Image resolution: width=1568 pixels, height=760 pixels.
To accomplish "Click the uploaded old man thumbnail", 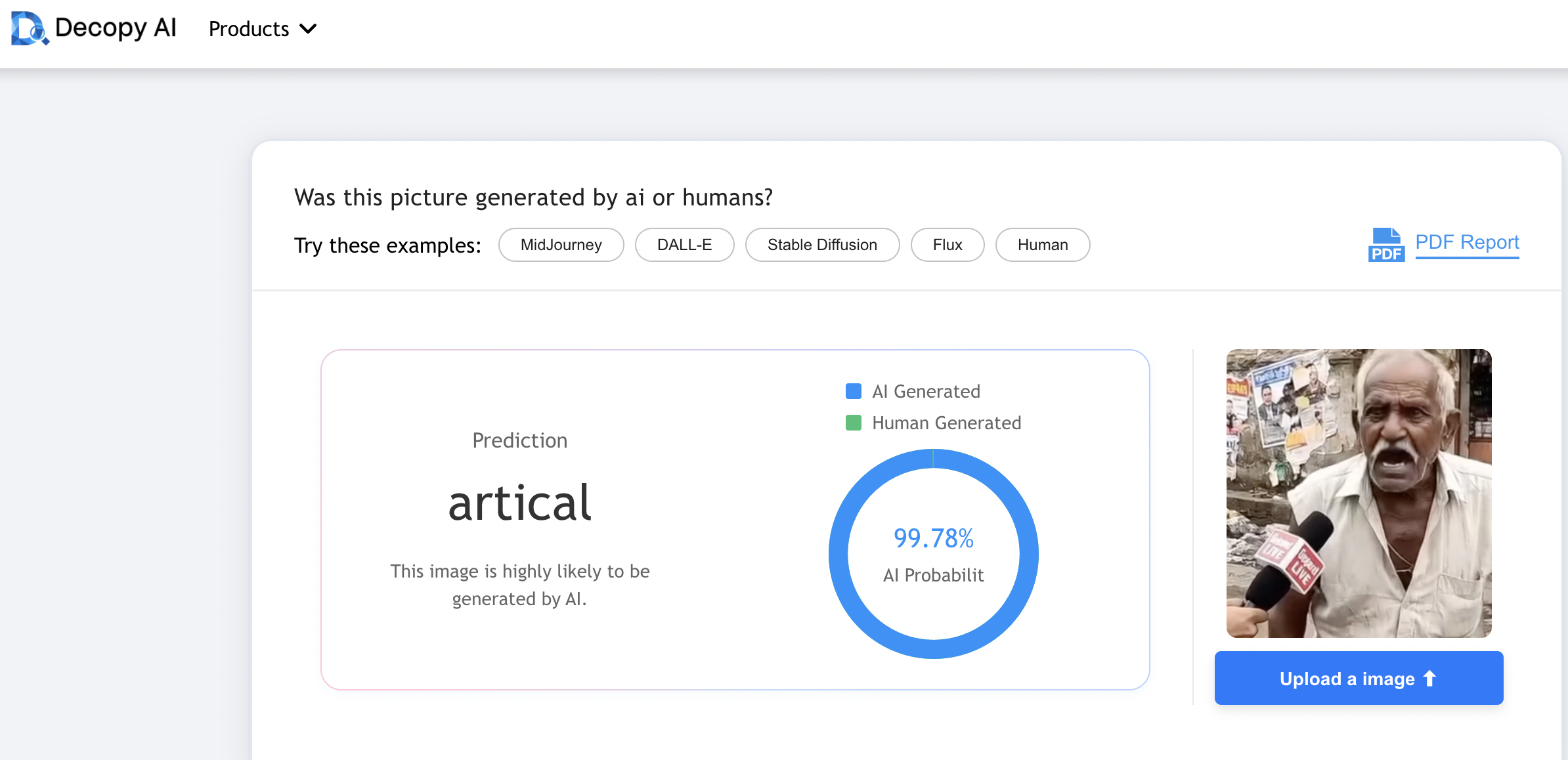I will click(x=1359, y=493).
